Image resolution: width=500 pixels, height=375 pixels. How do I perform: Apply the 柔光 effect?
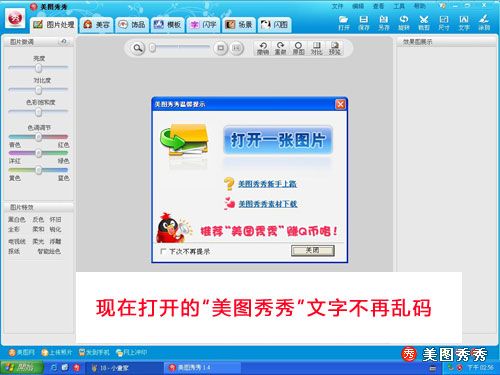pyautogui.click(x=38, y=241)
